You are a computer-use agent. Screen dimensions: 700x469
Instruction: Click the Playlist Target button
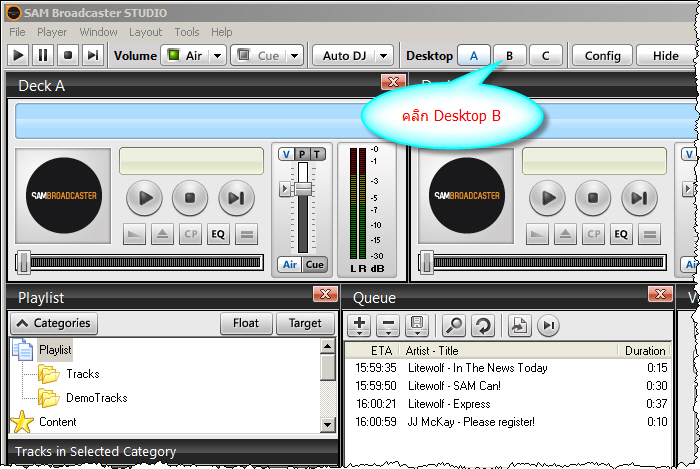(x=305, y=323)
